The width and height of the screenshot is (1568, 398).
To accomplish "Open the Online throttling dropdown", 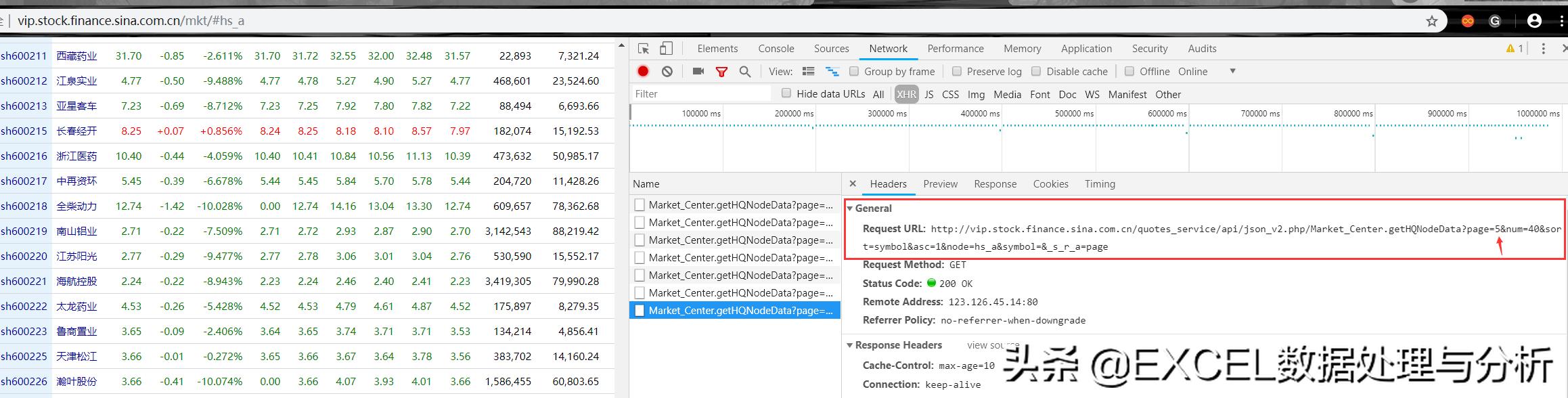I will 1232,71.
